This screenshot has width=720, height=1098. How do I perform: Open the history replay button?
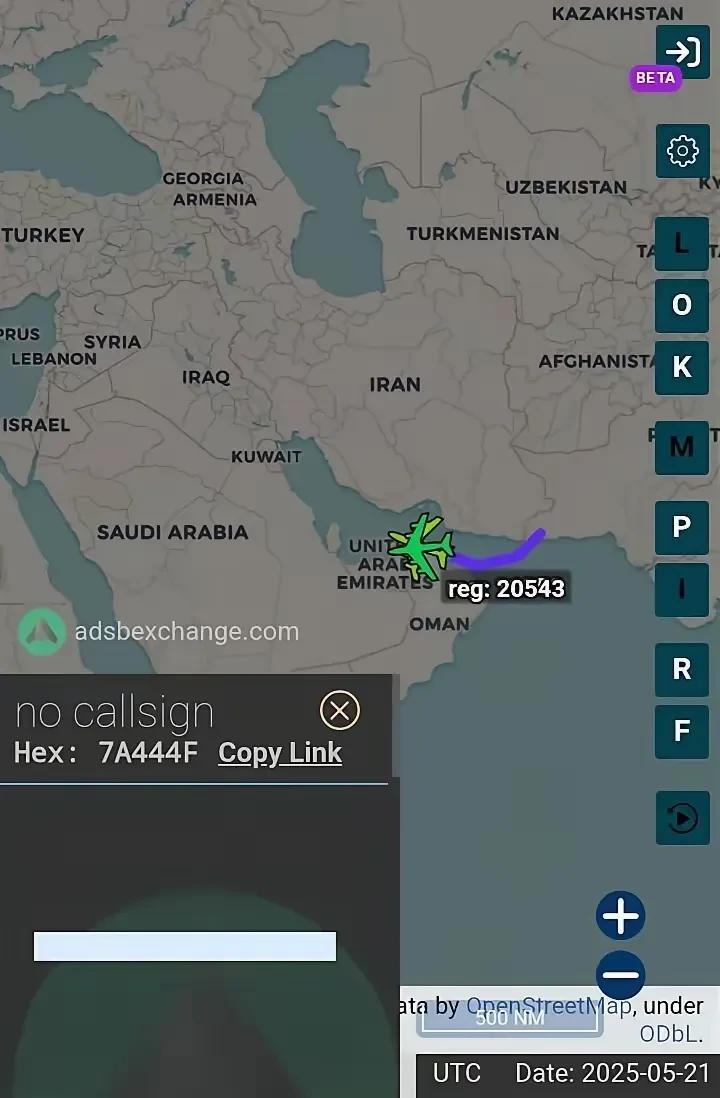(683, 818)
